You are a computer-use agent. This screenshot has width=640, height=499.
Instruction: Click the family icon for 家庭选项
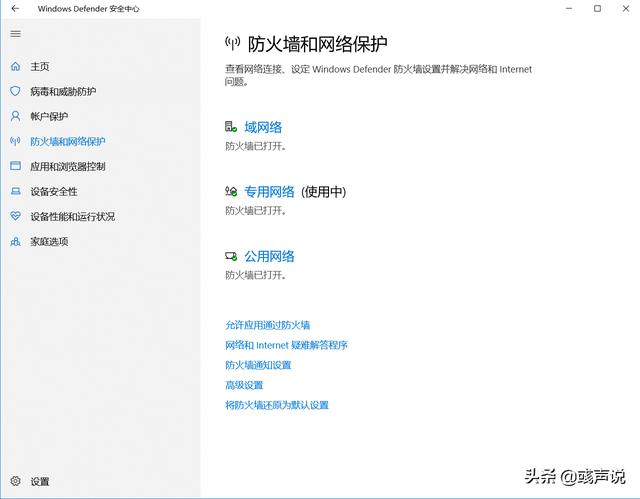[16, 241]
